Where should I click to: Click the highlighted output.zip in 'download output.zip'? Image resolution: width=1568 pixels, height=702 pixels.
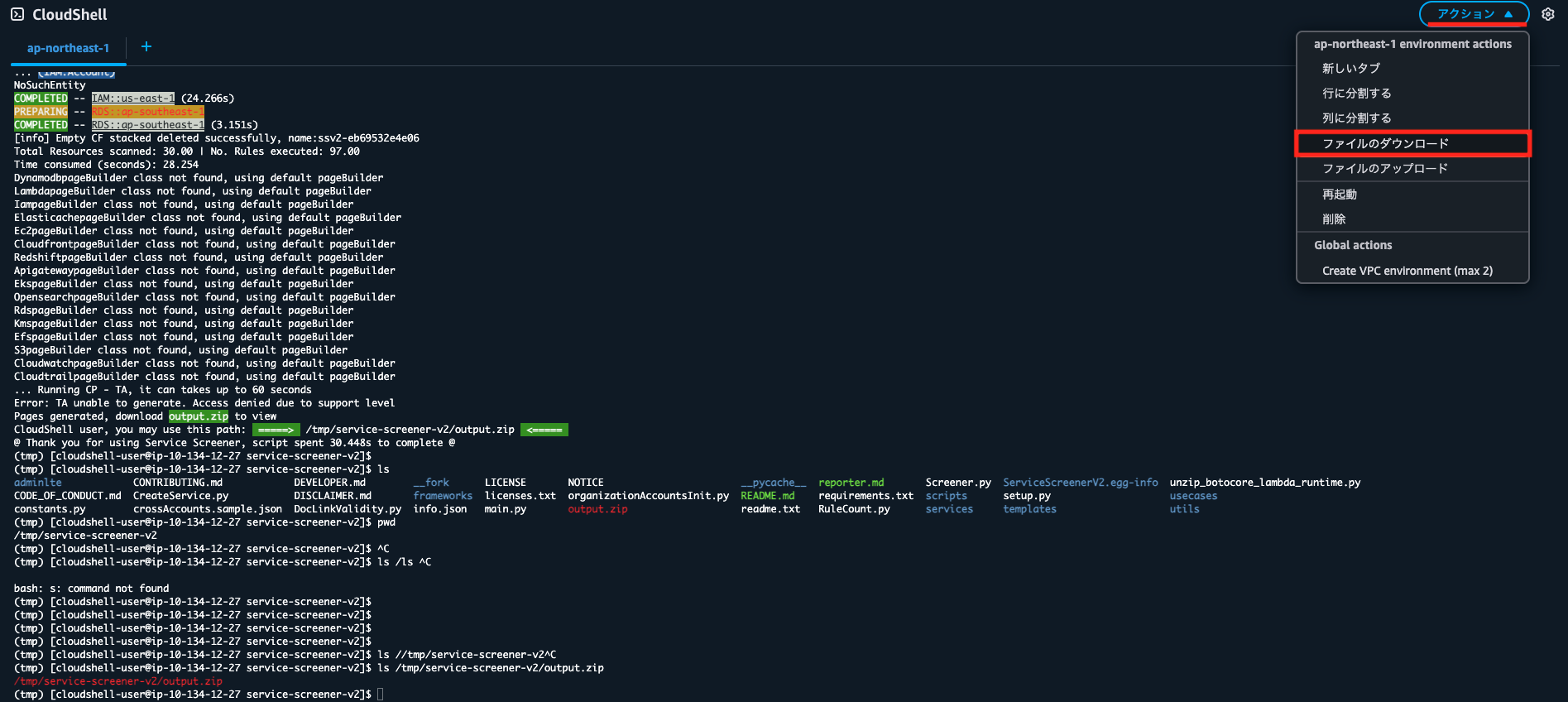tap(199, 416)
